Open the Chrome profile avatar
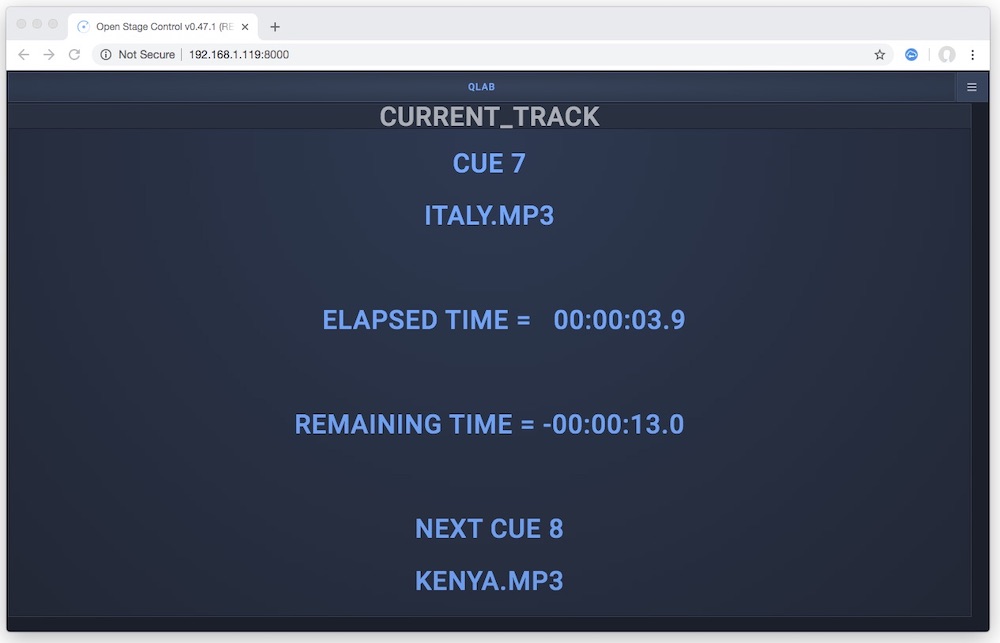Image resolution: width=1000 pixels, height=643 pixels. 946,55
